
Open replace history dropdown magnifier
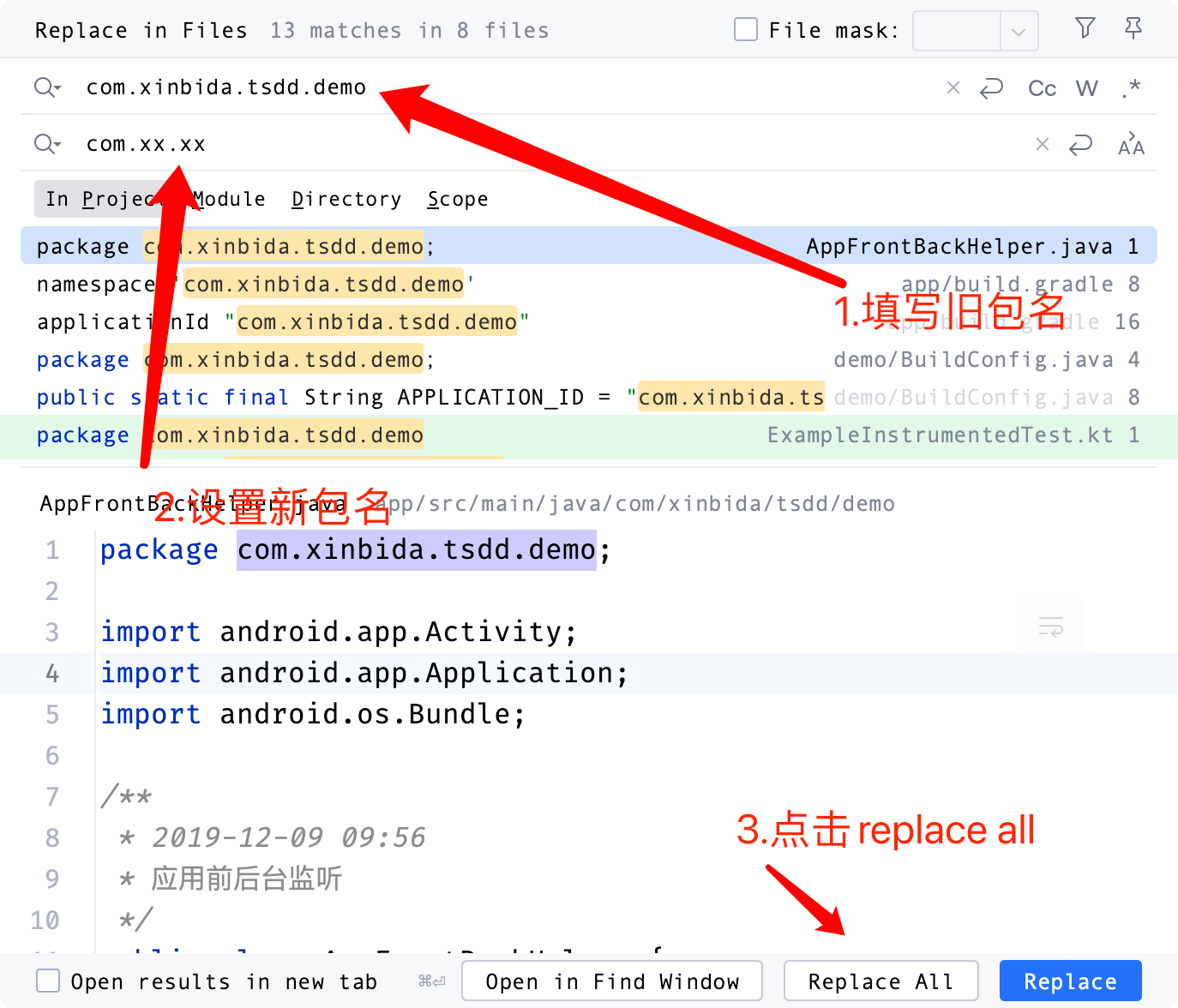click(47, 144)
